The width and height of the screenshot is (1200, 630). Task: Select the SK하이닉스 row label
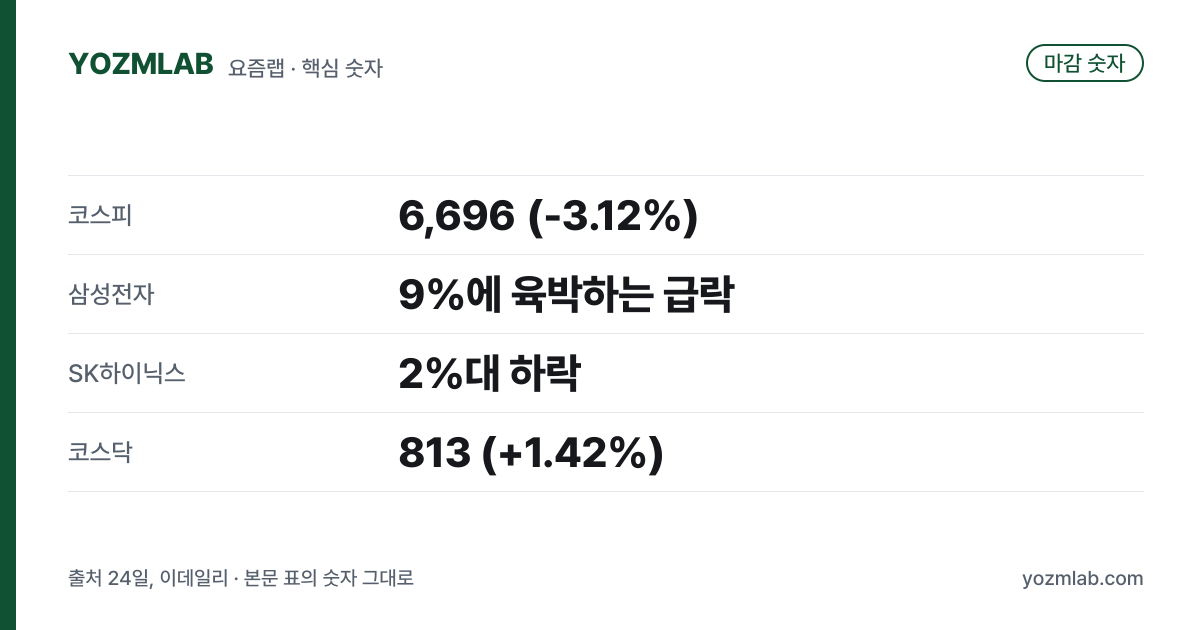pyautogui.click(x=127, y=373)
